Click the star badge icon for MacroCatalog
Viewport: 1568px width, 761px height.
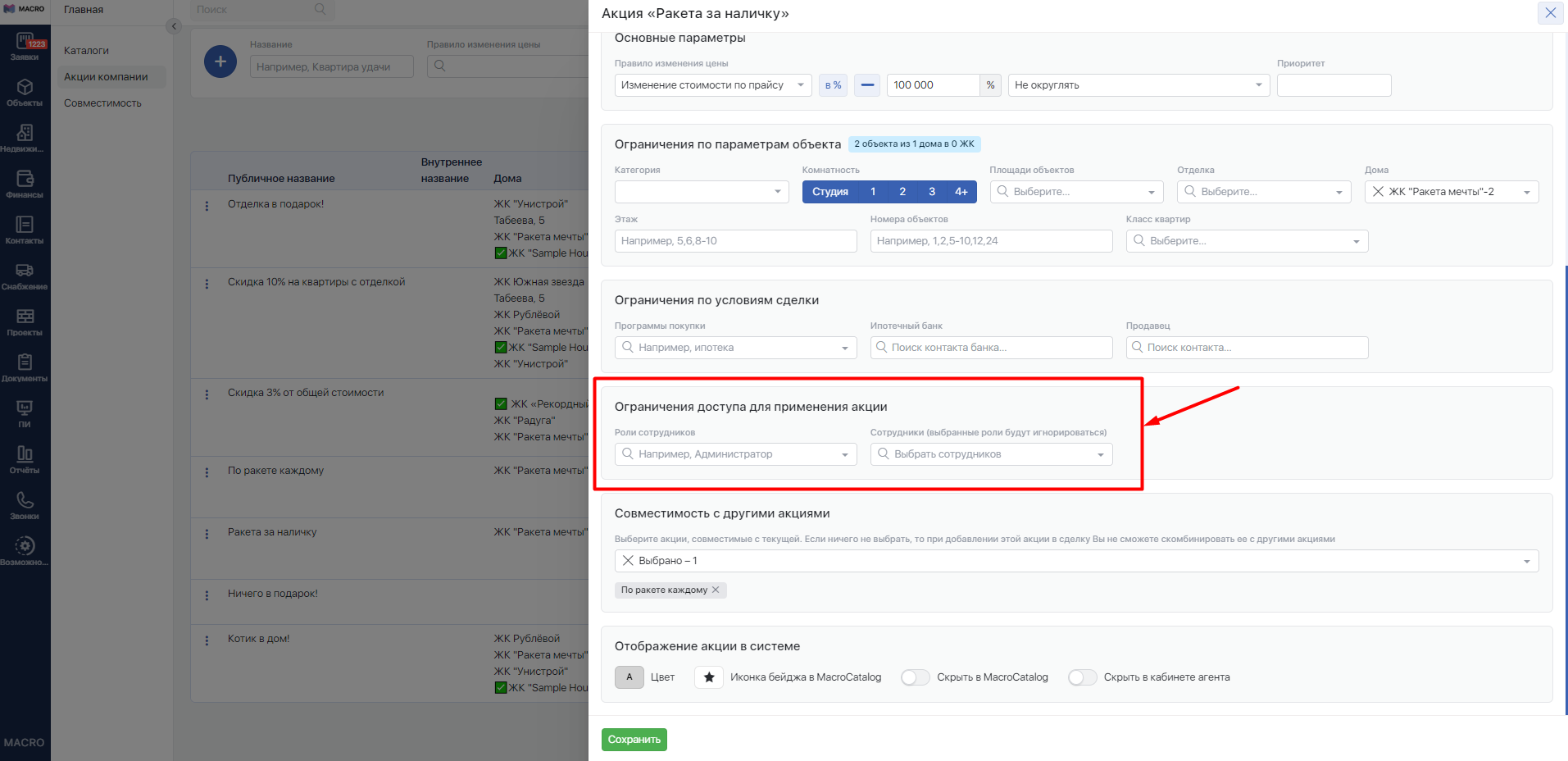click(708, 677)
